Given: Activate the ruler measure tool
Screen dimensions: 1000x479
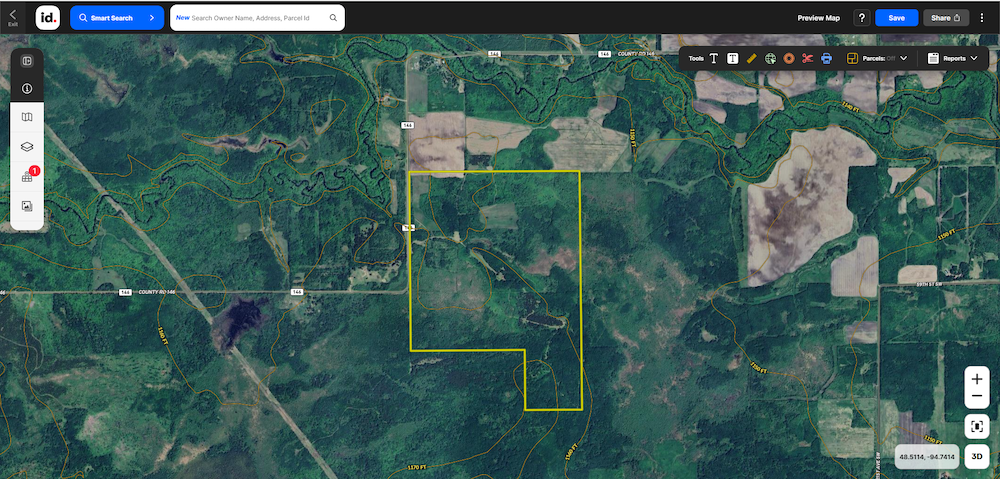Looking at the screenshot, I should (x=751, y=58).
